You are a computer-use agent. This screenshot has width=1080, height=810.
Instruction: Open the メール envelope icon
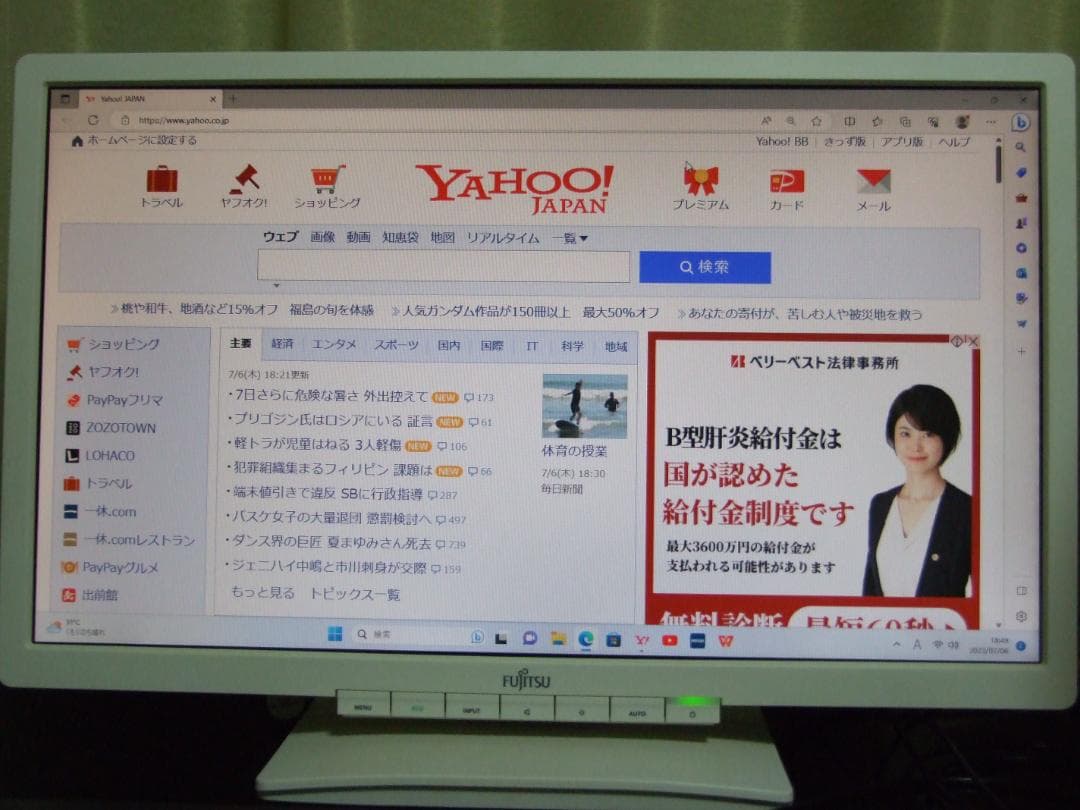[873, 182]
